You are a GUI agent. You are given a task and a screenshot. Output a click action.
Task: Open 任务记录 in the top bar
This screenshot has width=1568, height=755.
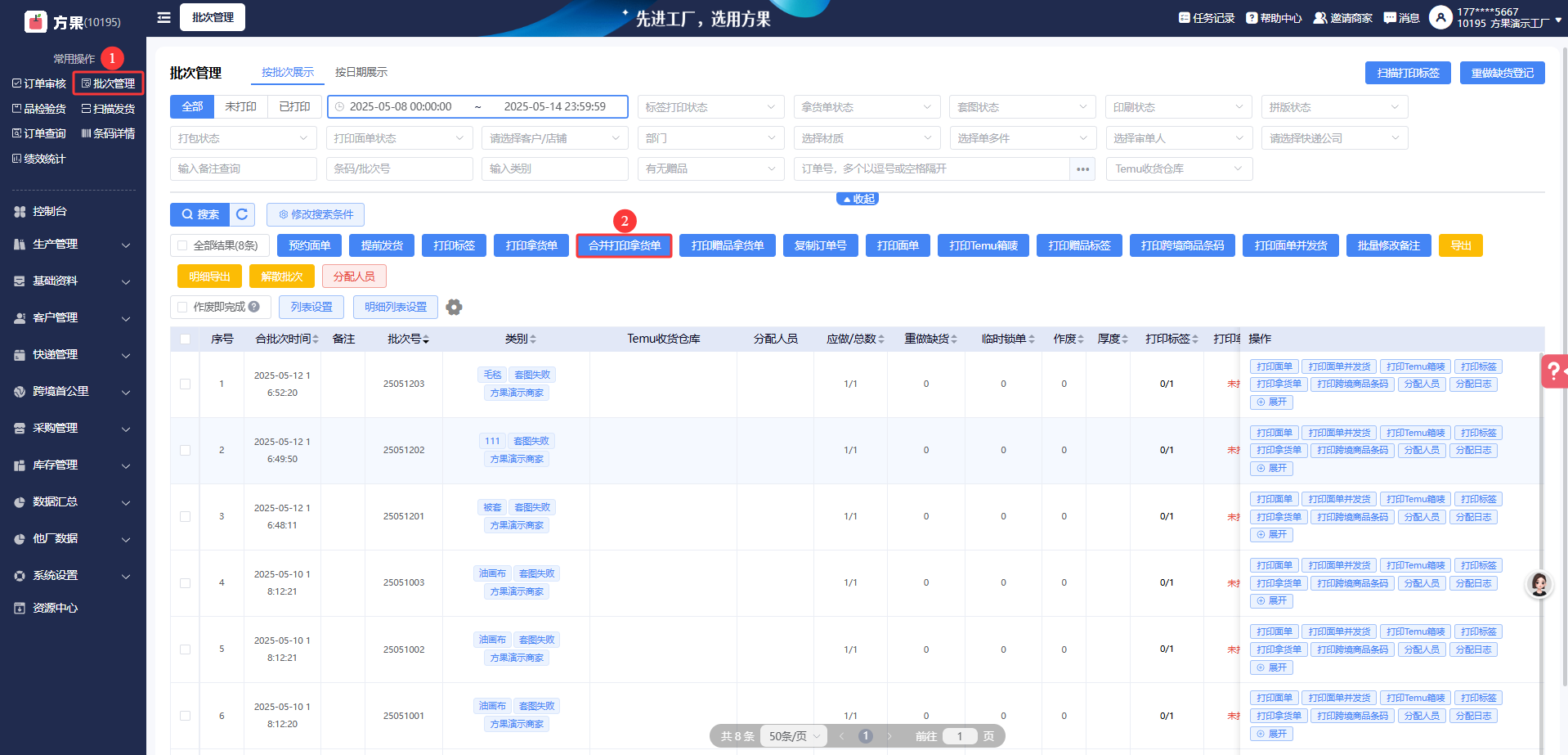coord(1207,18)
